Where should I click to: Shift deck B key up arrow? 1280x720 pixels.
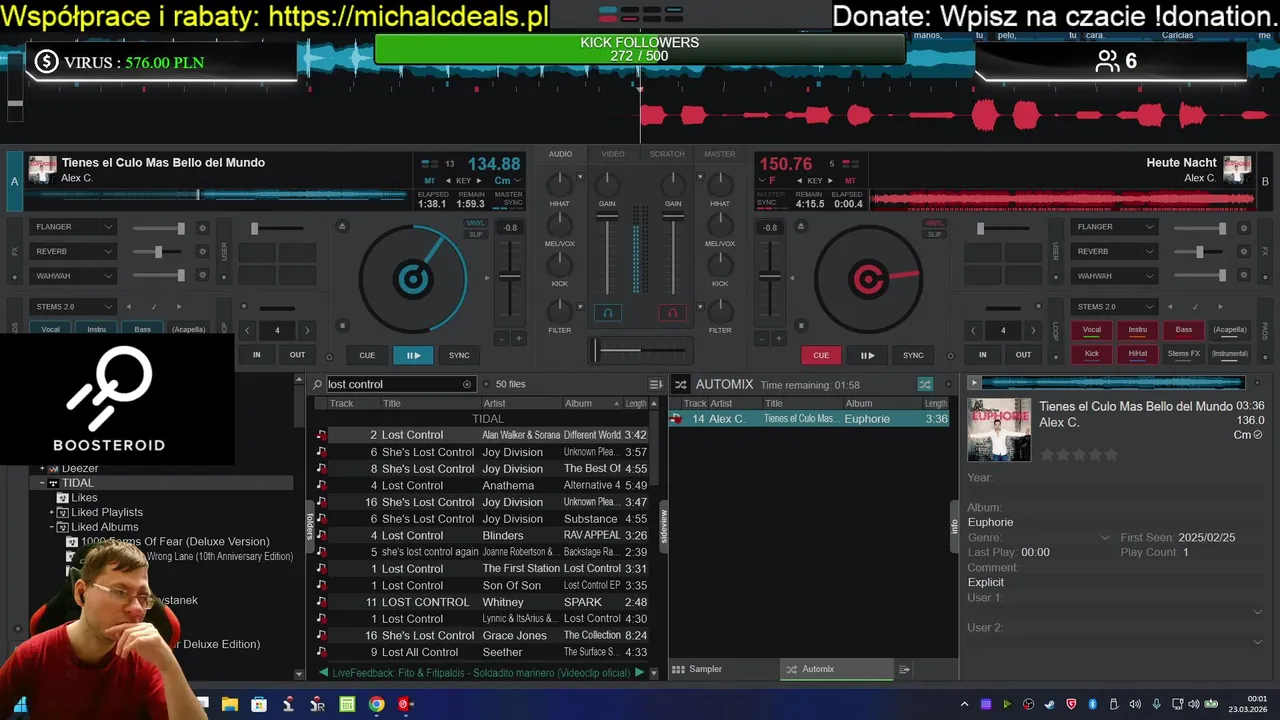829,181
